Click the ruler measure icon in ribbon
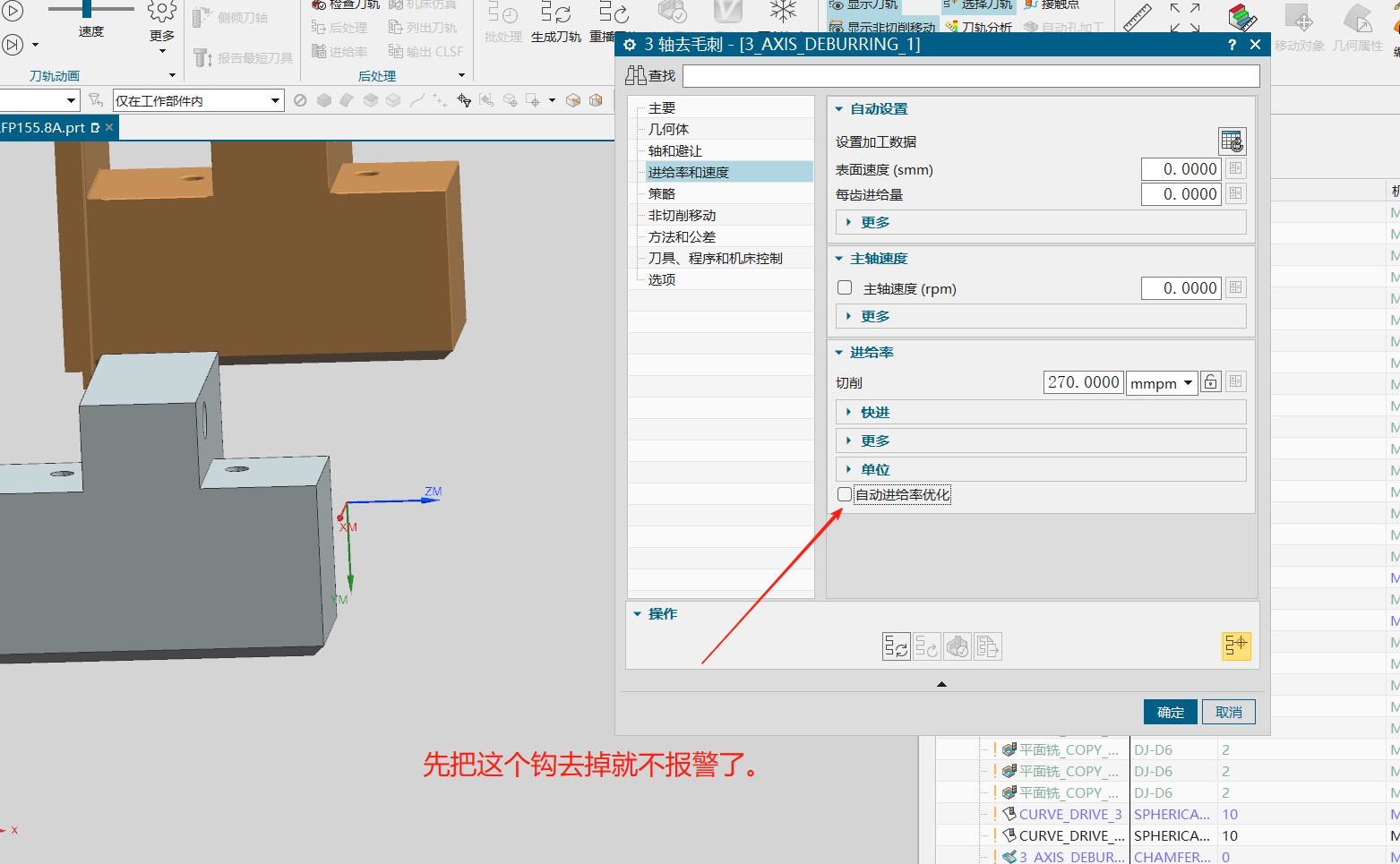Viewport: 1400px width, 864px height. coord(1137,17)
